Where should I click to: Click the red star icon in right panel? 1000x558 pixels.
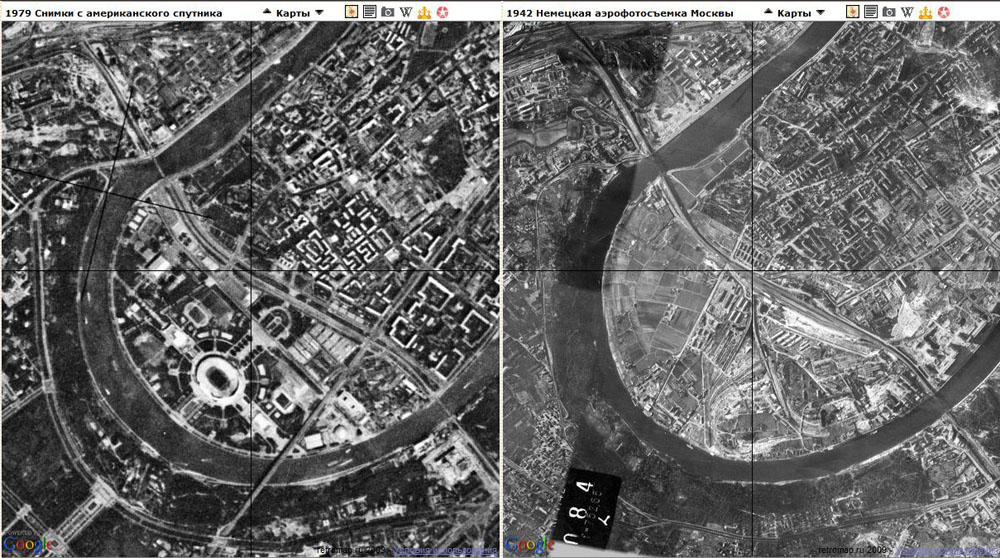click(943, 12)
